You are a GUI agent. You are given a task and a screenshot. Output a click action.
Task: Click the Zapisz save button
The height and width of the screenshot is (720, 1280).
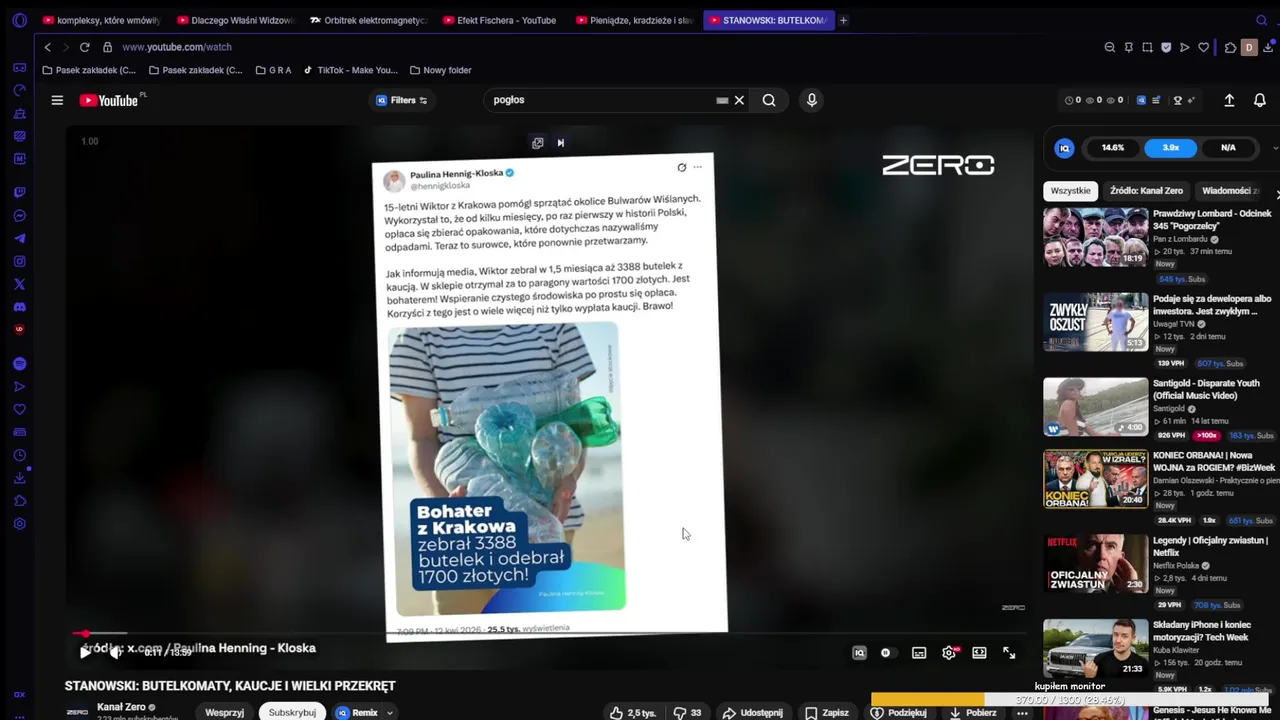point(827,713)
